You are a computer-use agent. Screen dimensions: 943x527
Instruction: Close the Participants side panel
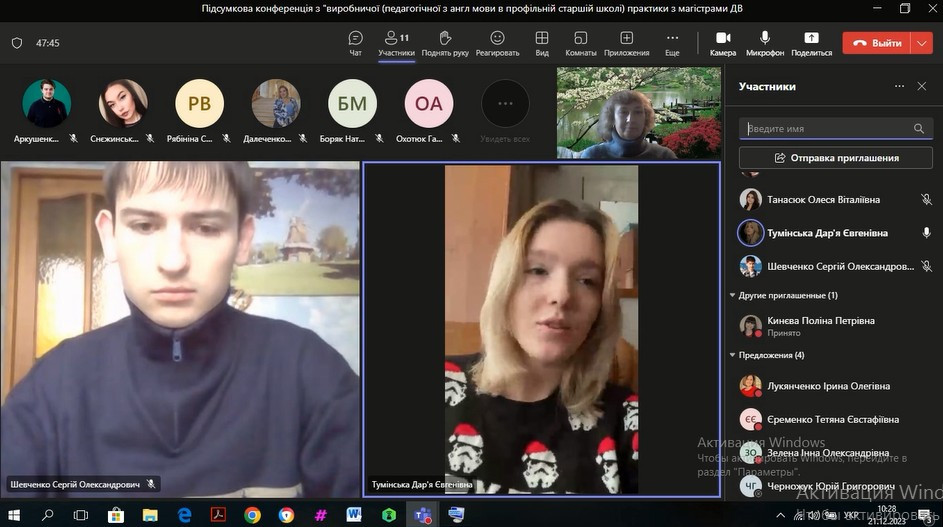[922, 87]
